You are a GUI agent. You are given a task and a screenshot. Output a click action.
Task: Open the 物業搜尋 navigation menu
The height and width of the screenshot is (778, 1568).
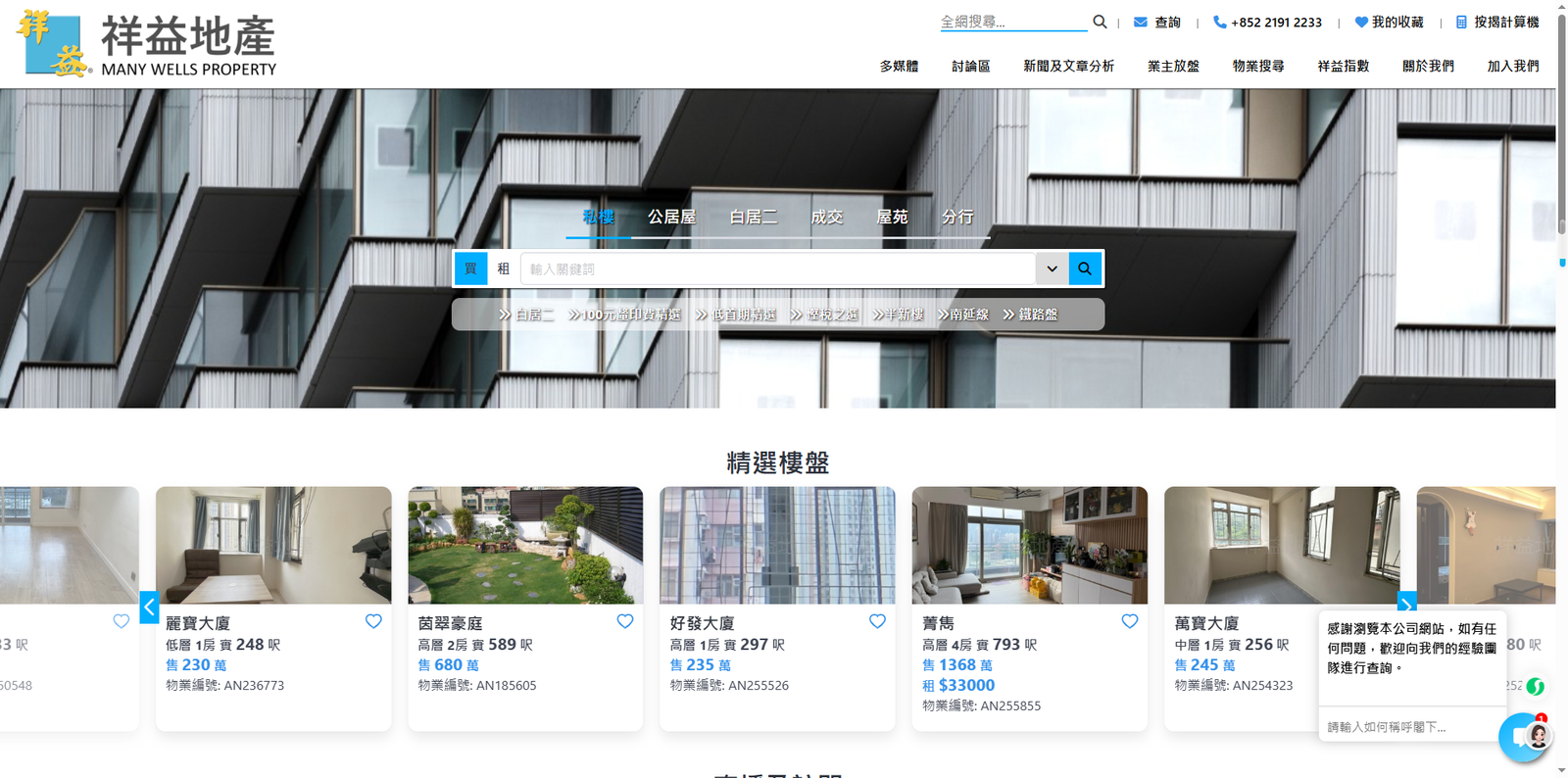tap(1257, 66)
